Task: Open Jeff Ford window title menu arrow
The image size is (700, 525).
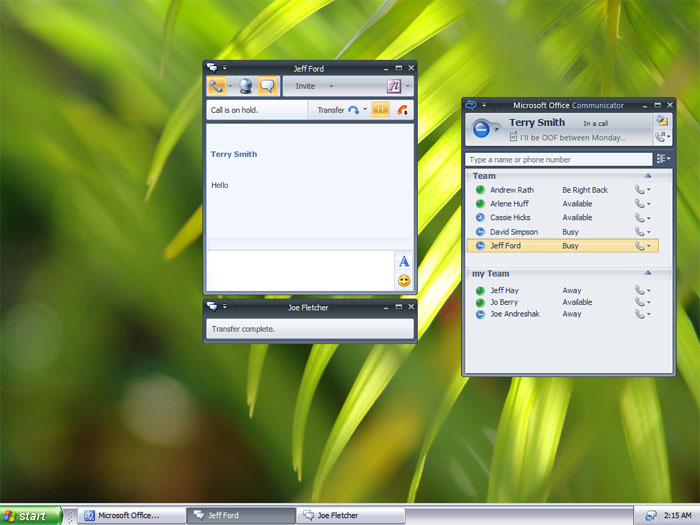Action: [x=225, y=68]
